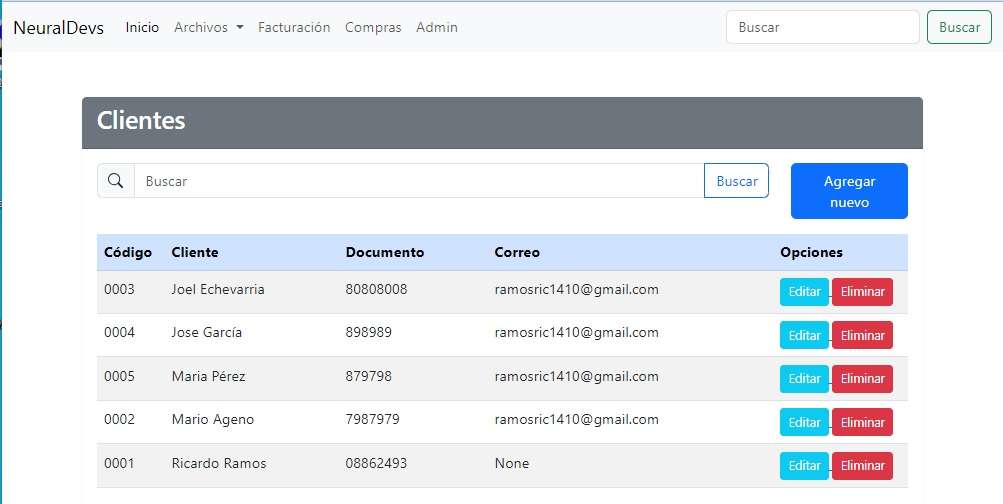Select code cell 0004

120,333
